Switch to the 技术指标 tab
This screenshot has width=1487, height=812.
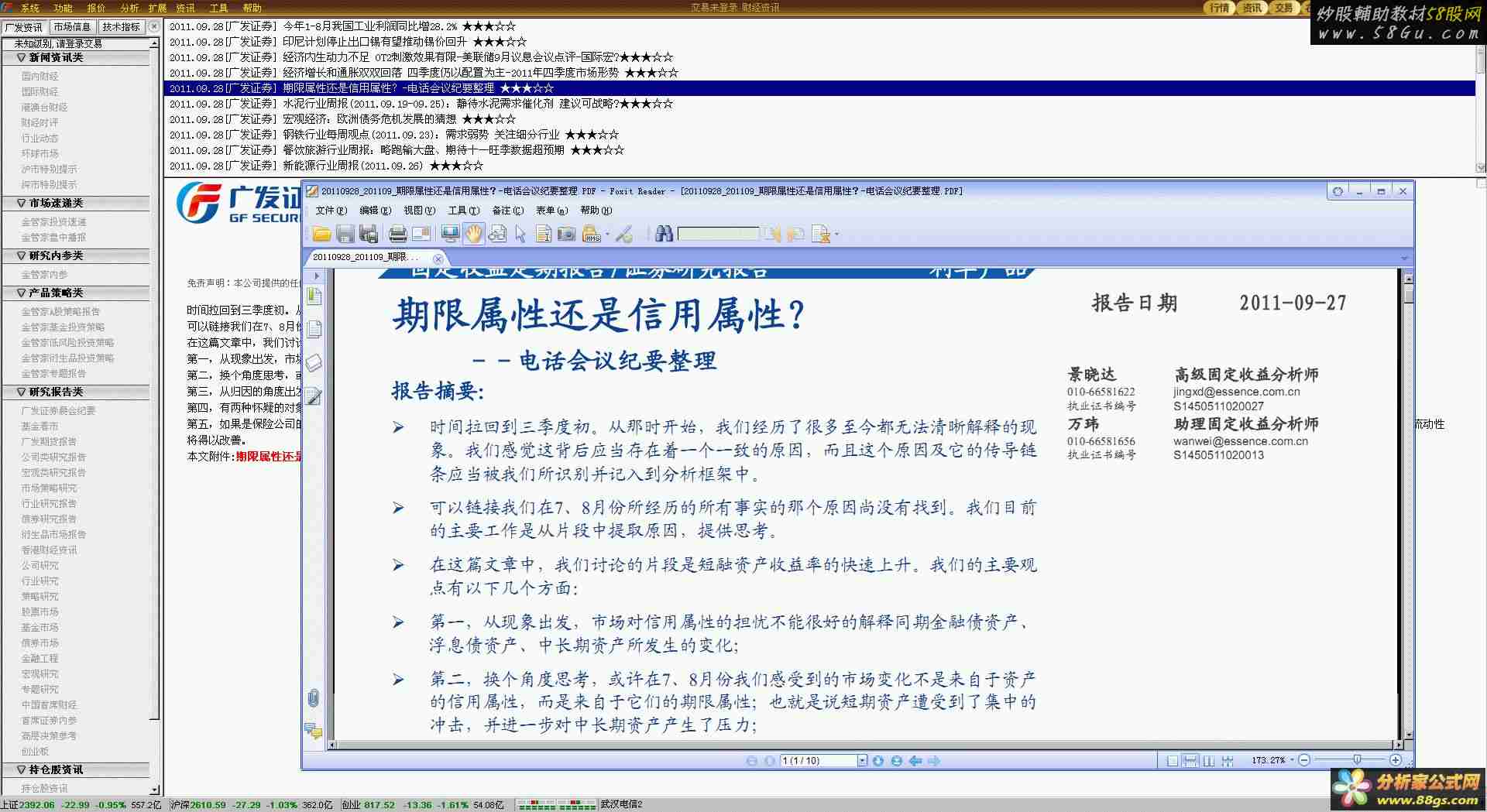tap(122, 26)
